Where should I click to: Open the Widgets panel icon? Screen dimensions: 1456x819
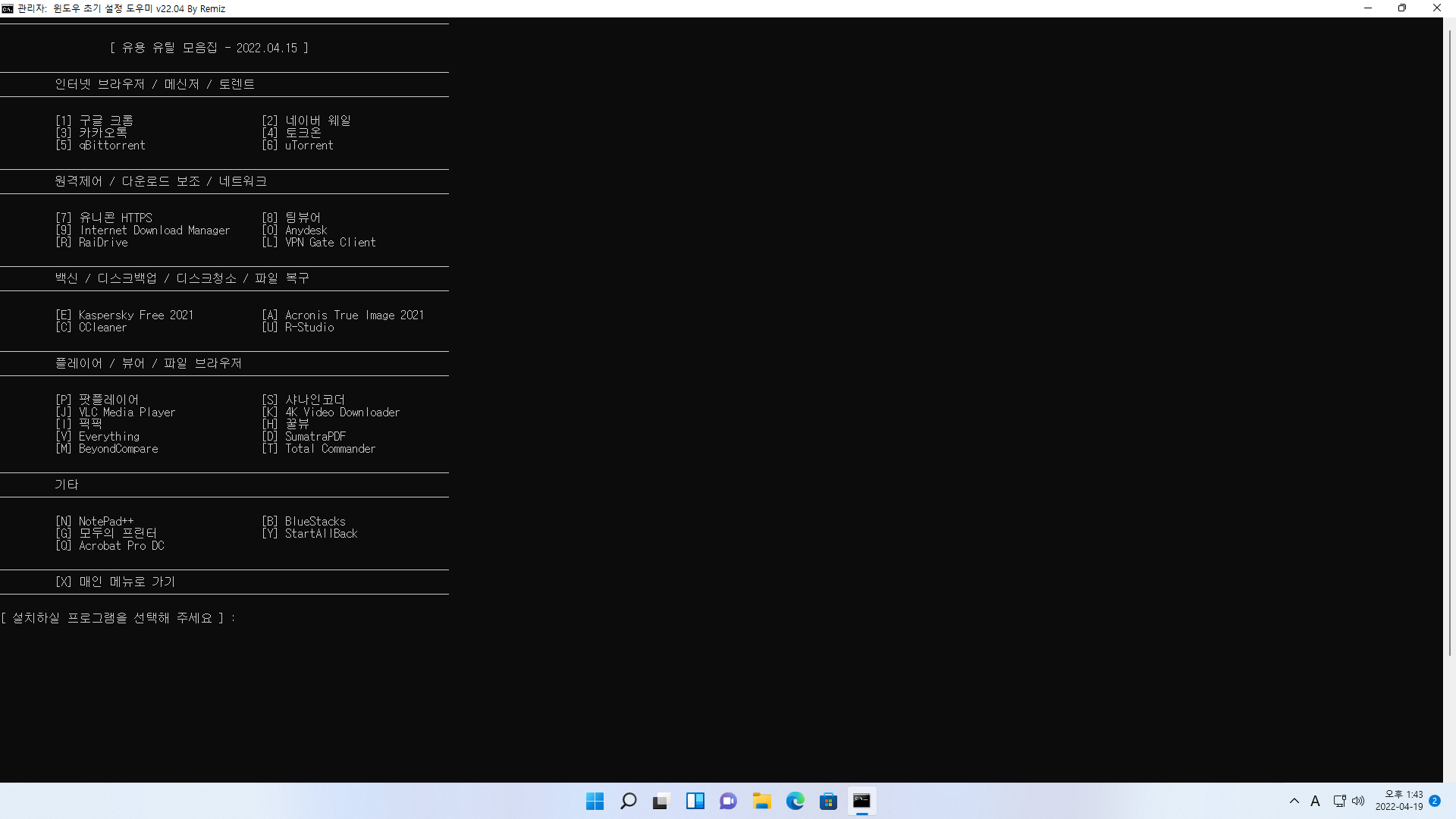(695, 801)
